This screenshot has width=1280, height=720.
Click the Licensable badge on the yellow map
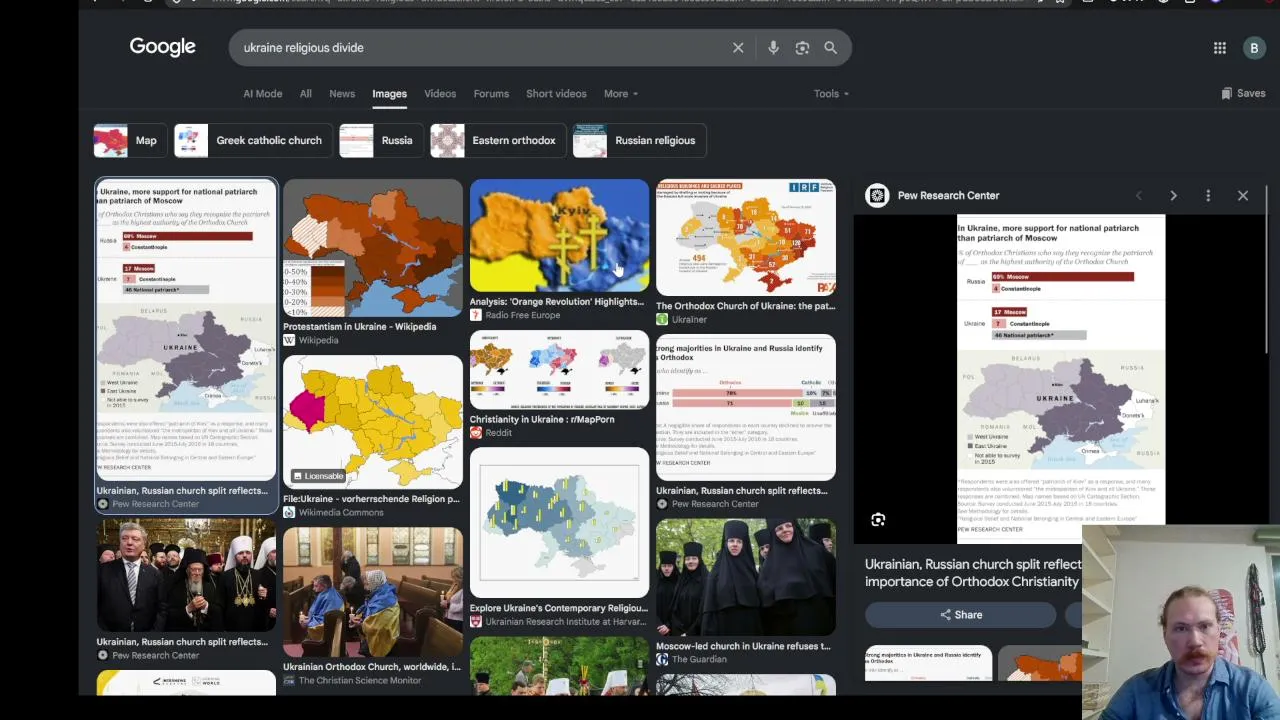(318, 476)
